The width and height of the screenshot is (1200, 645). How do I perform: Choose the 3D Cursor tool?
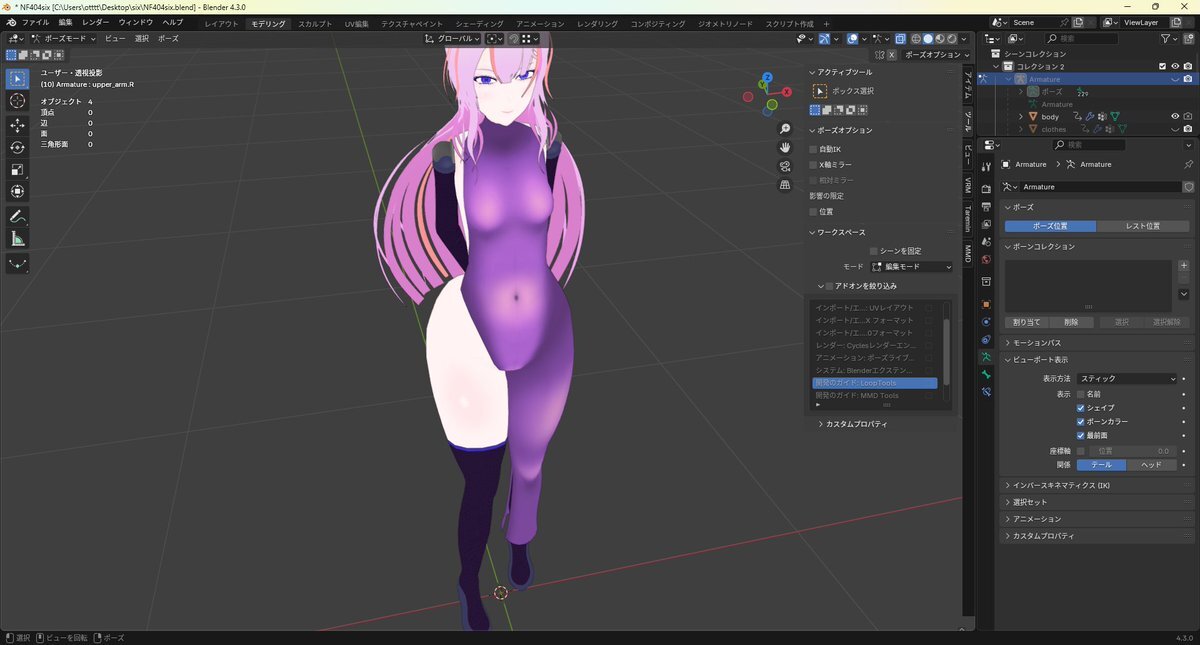point(17,101)
